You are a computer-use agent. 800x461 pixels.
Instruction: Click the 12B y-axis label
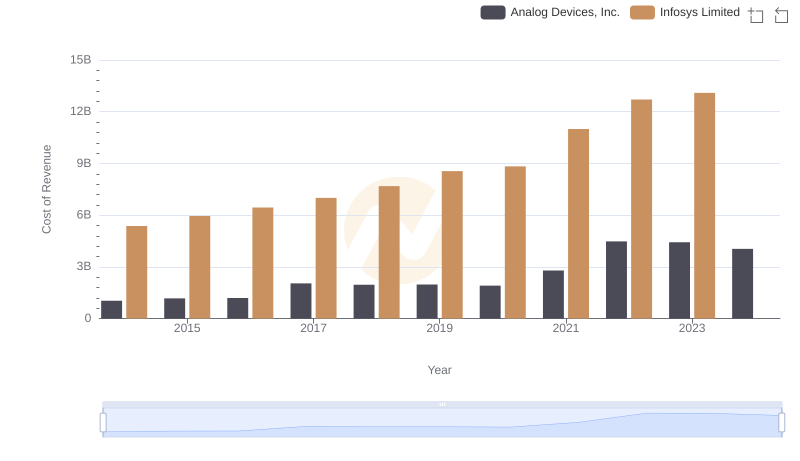click(x=81, y=111)
